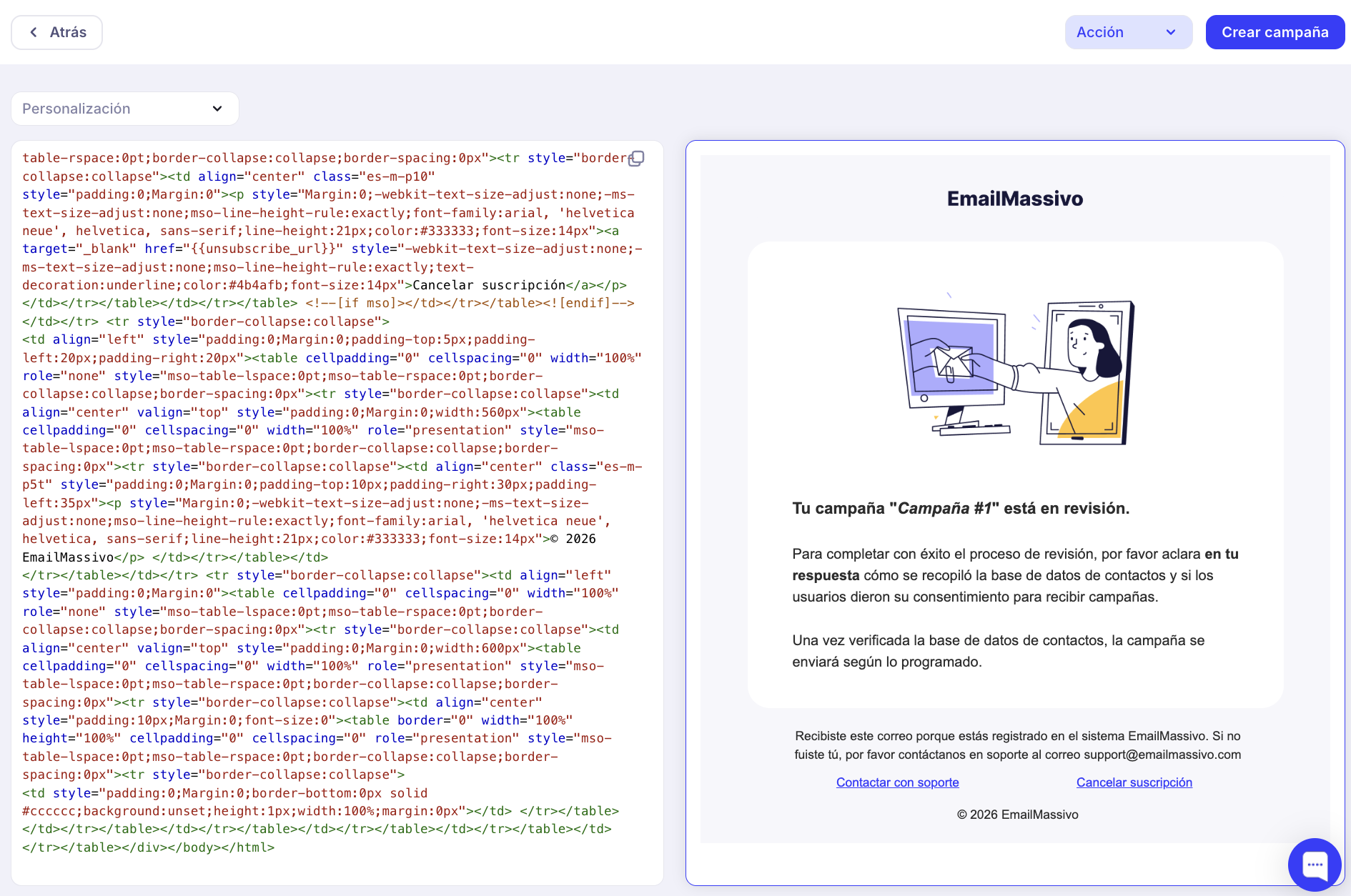The image size is (1351, 896).
Task: Click the "Una vez verificada" paragraph in the preview
Action: pos(998,651)
